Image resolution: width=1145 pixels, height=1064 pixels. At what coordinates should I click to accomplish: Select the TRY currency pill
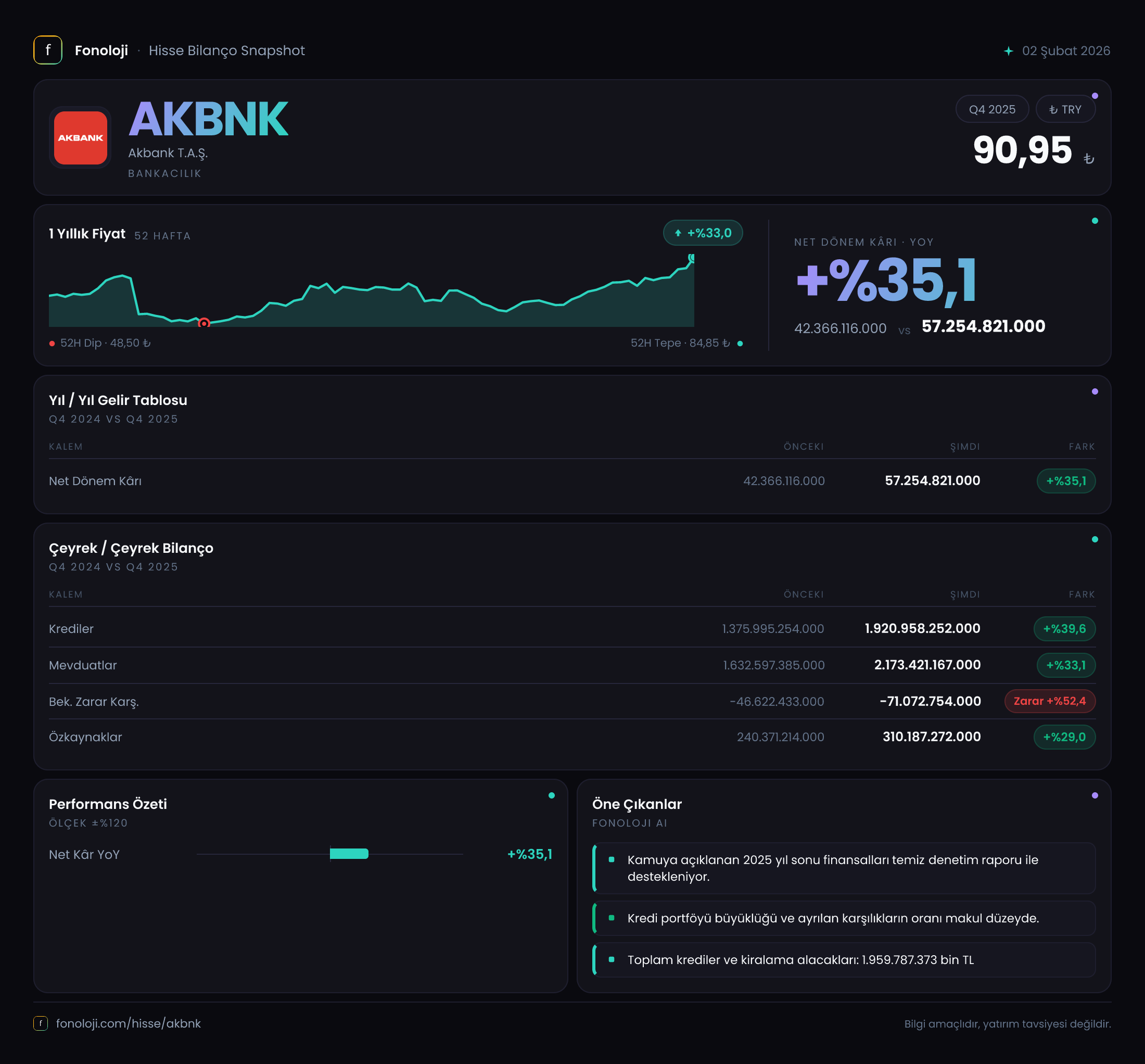(1065, 109)
